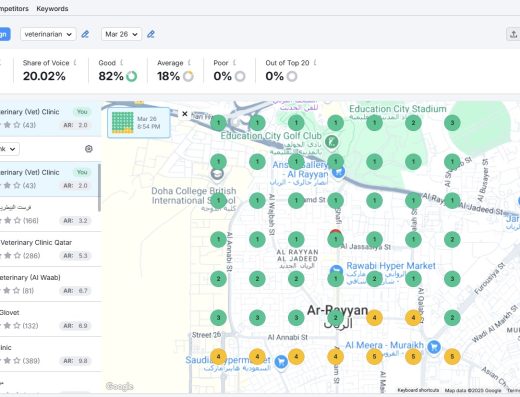Click the Google logo on the map
Screen dimensions: 520x397
pos(120,386)
